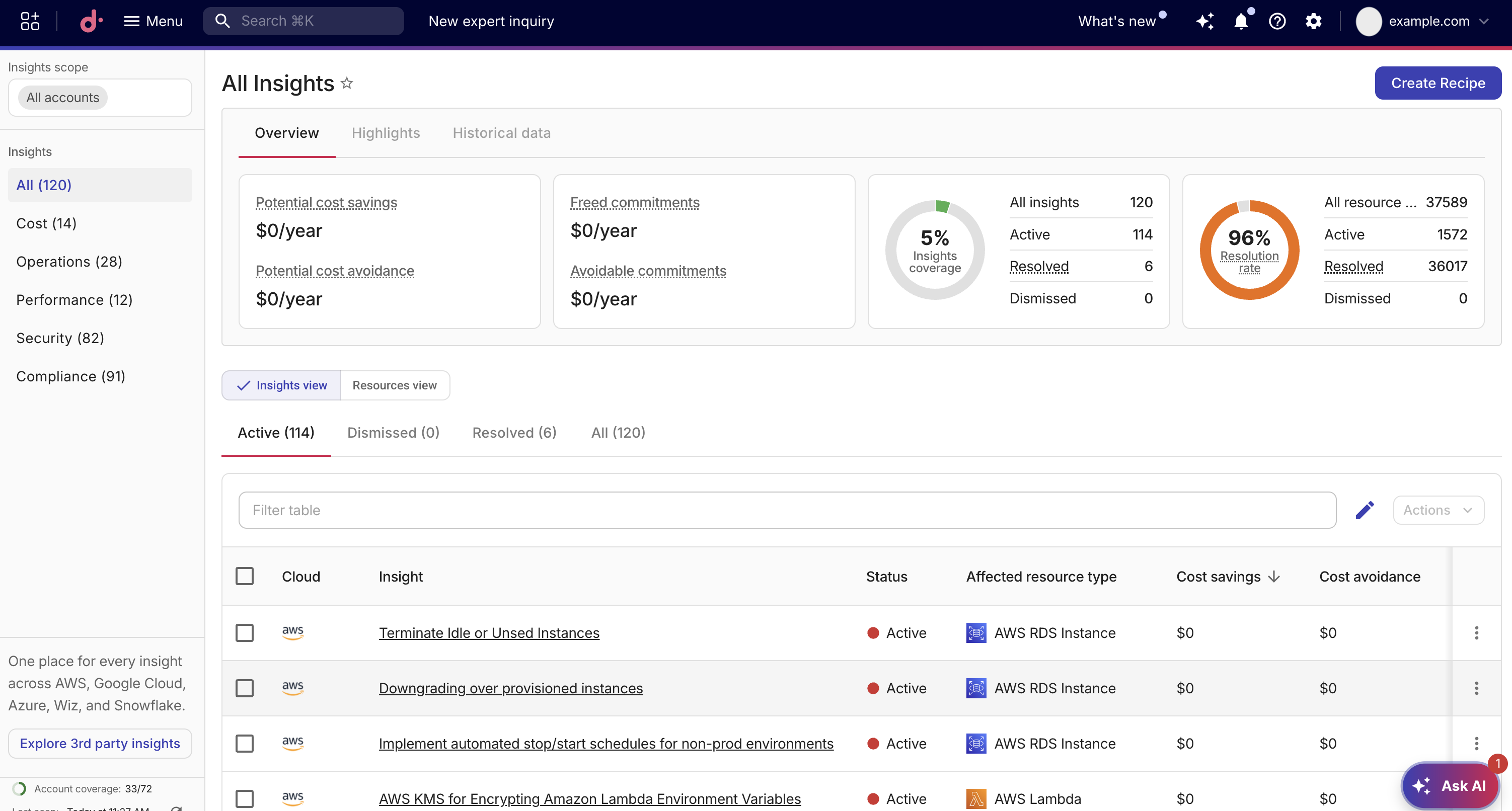Open Terminate Idle or Unsed Instances insight
1512x811 pixels.
click(489, 633)
